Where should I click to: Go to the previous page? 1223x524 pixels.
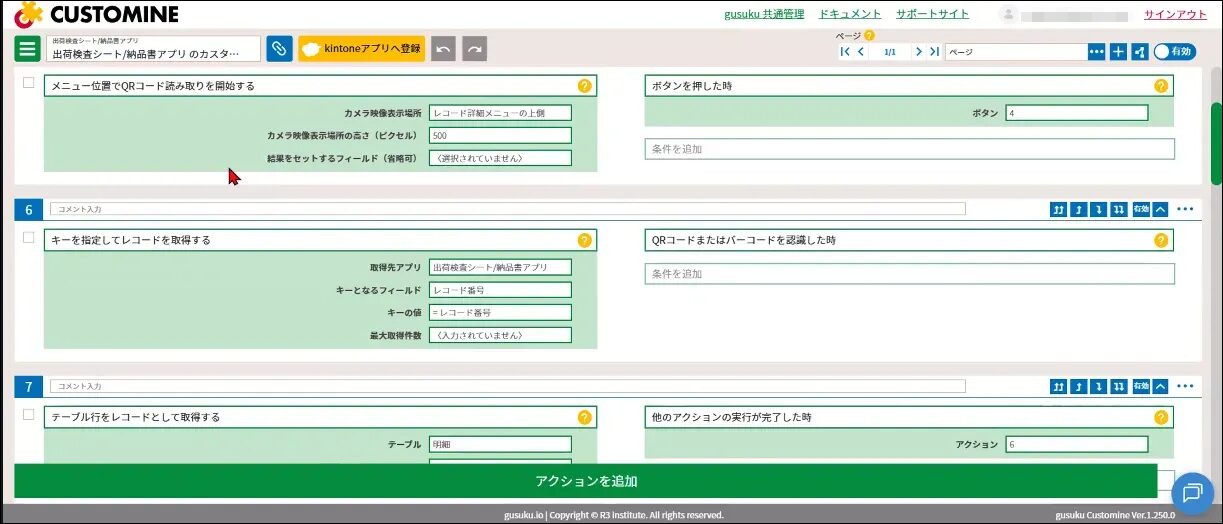coord(861,52)
